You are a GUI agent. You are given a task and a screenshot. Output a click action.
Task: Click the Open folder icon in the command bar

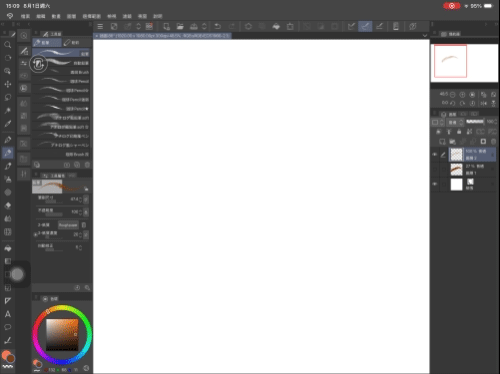pyautogui.click(x=180, y=26)
